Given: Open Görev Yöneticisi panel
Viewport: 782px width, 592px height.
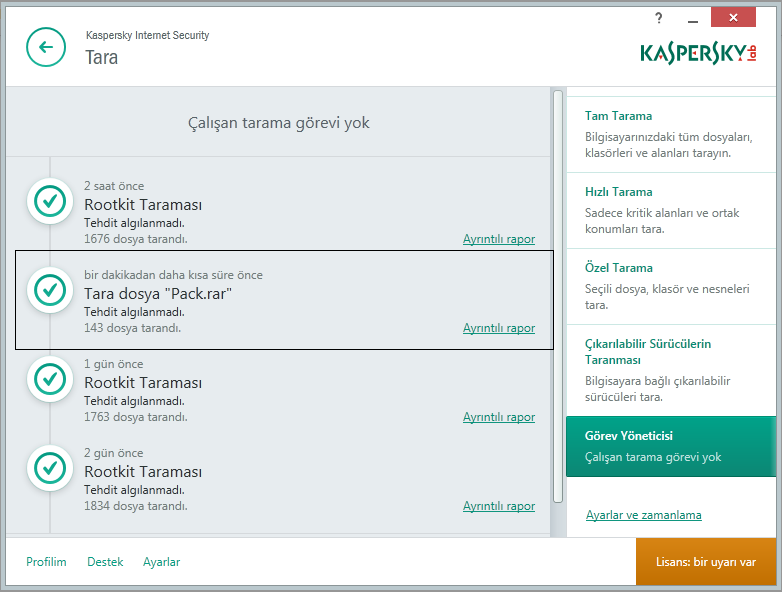Looking at the screenshot, I should coord(671,446).
